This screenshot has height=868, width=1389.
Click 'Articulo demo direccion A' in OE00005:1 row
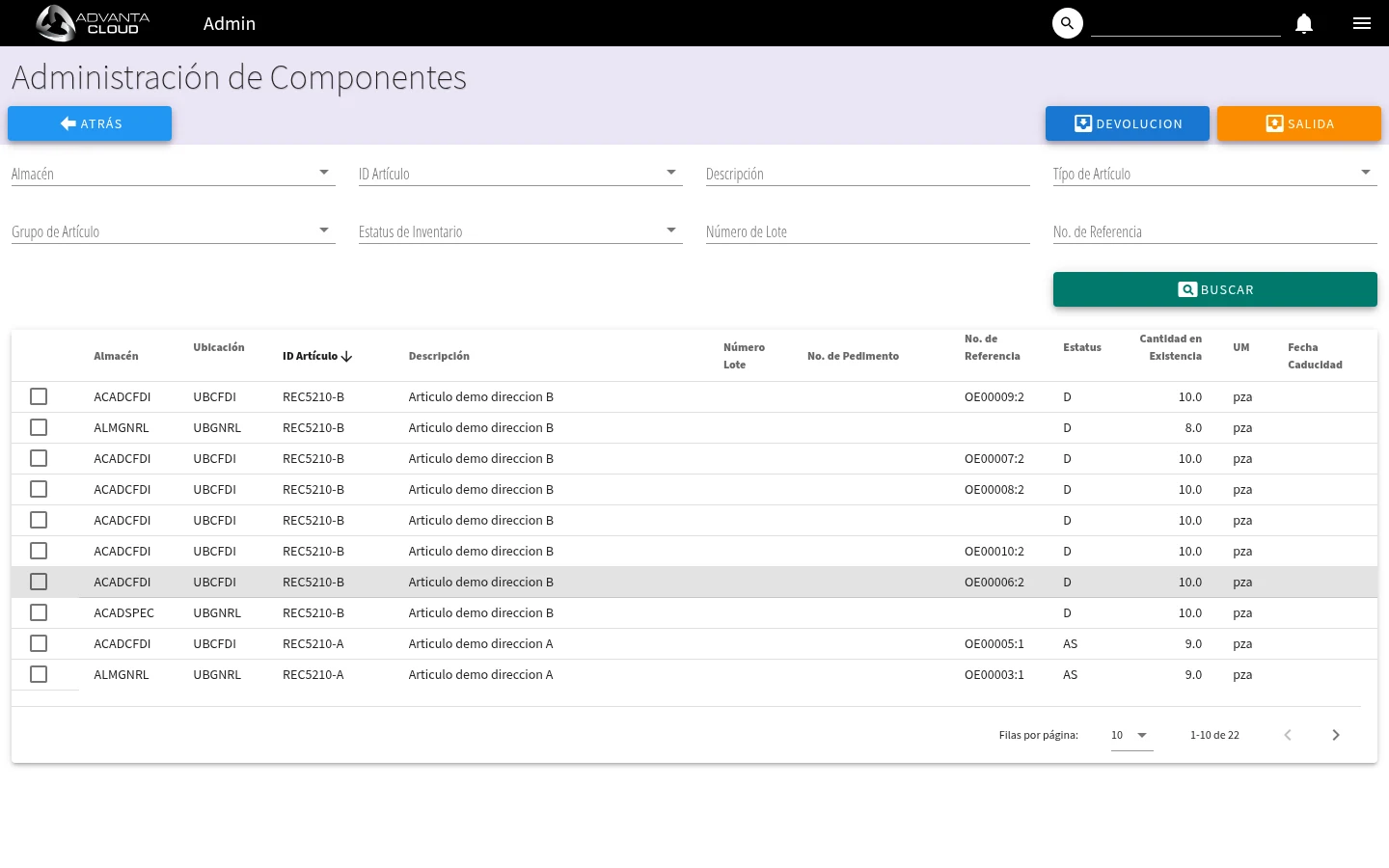click(x=480, y=643)
